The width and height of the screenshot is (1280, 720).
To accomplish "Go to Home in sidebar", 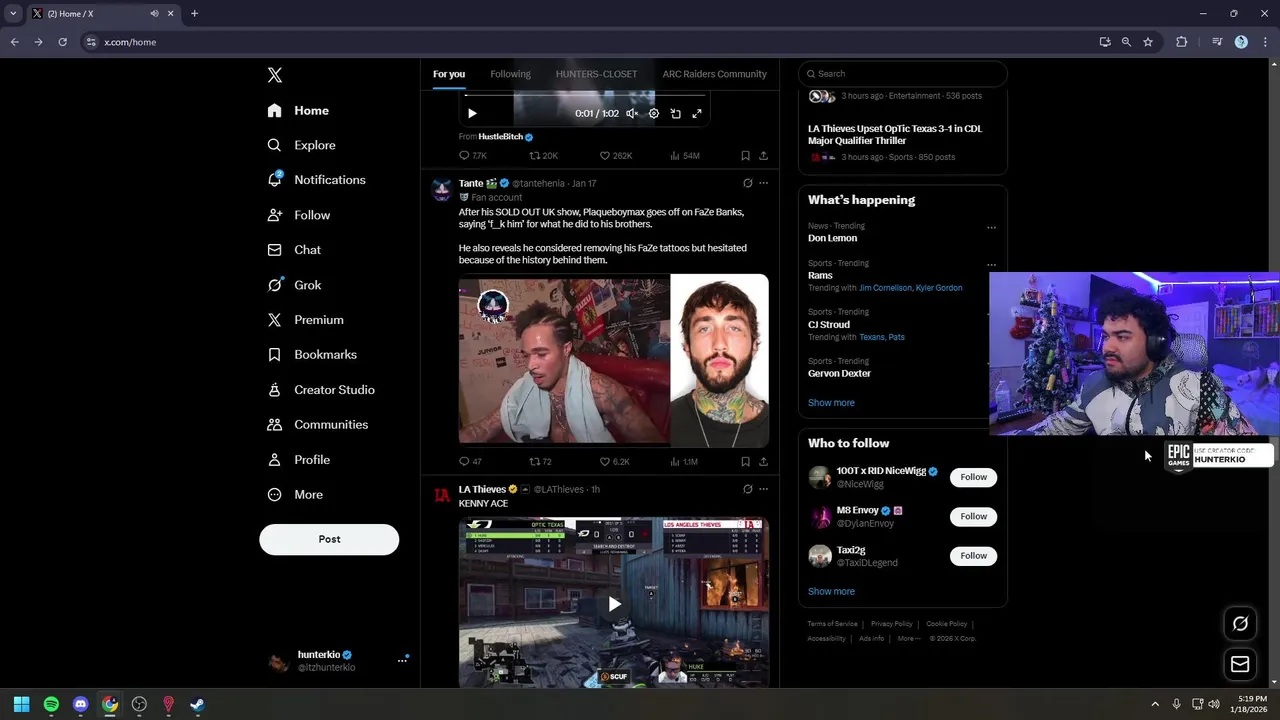I will click(x=298, y=111).
